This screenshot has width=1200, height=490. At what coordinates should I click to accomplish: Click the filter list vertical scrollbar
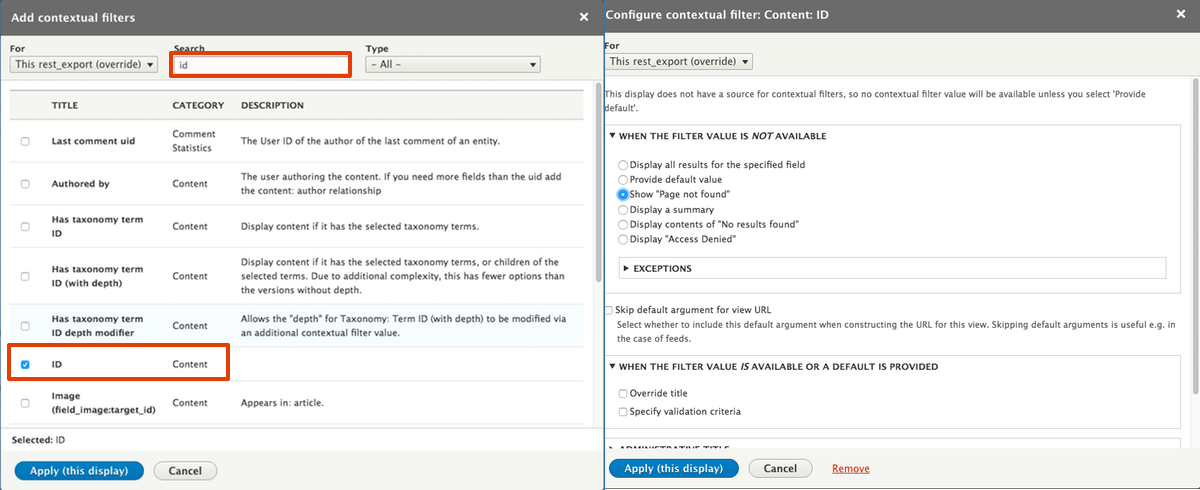point(598,180)
